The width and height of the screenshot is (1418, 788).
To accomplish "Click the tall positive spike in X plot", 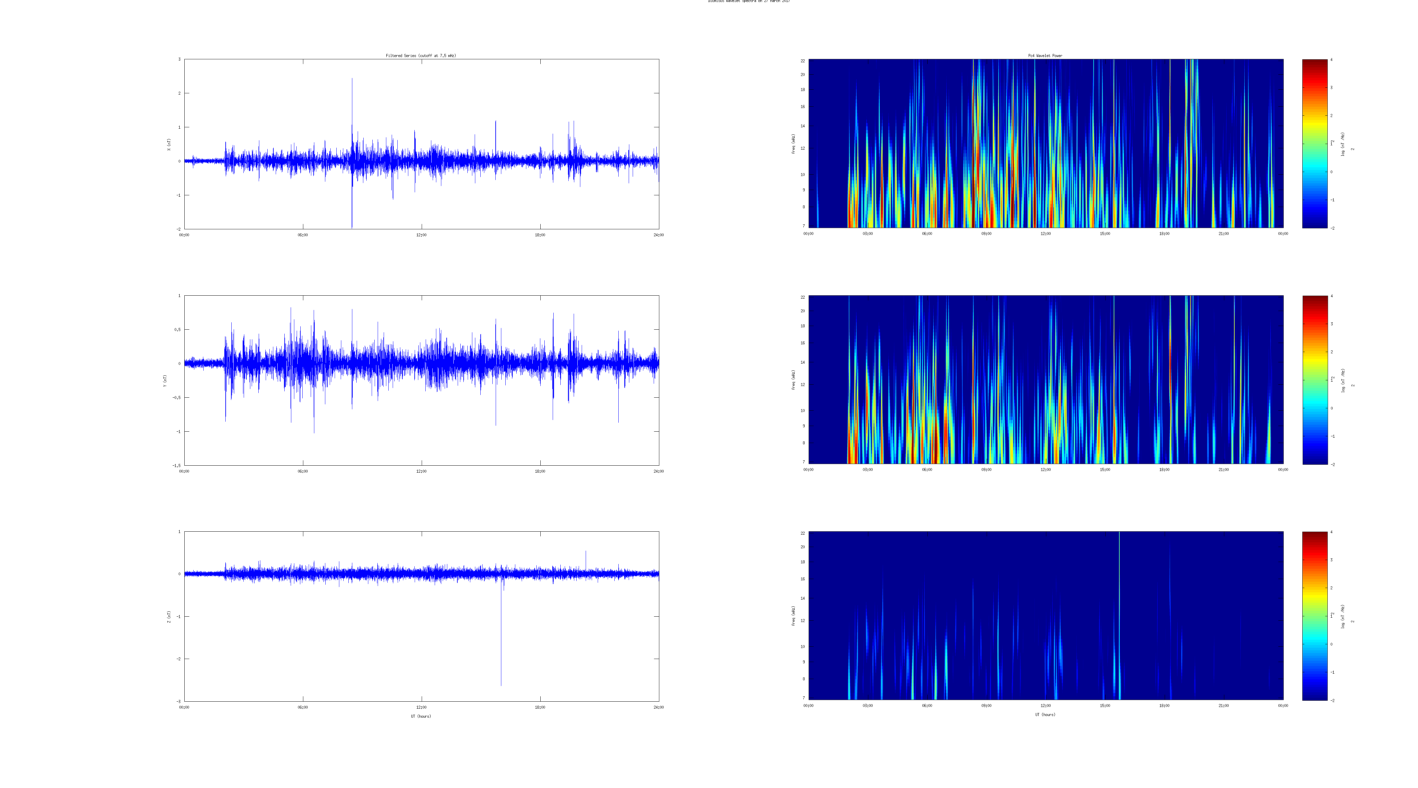I will [352, 118].
